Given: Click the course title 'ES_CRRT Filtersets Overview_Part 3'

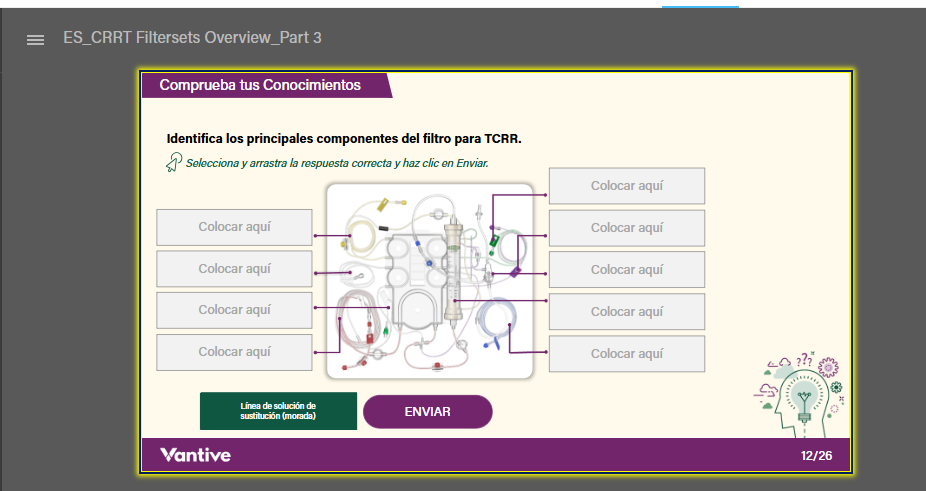Looking at the screenshot, I should [x=193, y=38].
